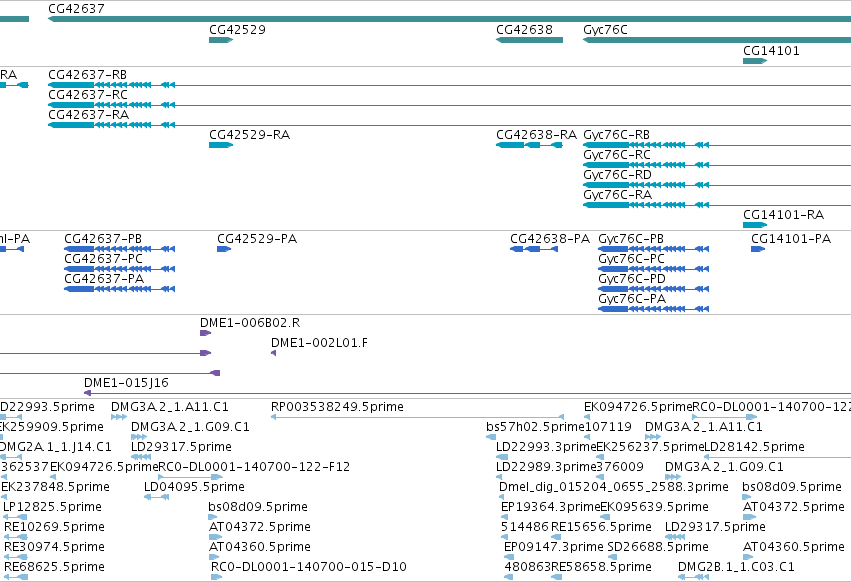Click the CG42529-RA transcript label
851x582 pixels.
point(250,135)
